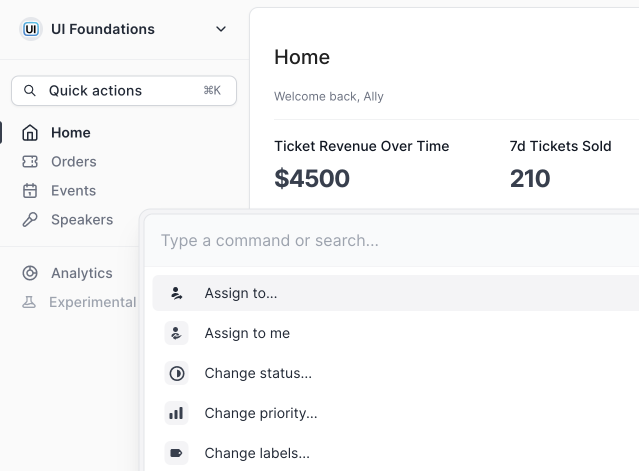Click the UI Foundations logo icon

(x=31, y=29)
